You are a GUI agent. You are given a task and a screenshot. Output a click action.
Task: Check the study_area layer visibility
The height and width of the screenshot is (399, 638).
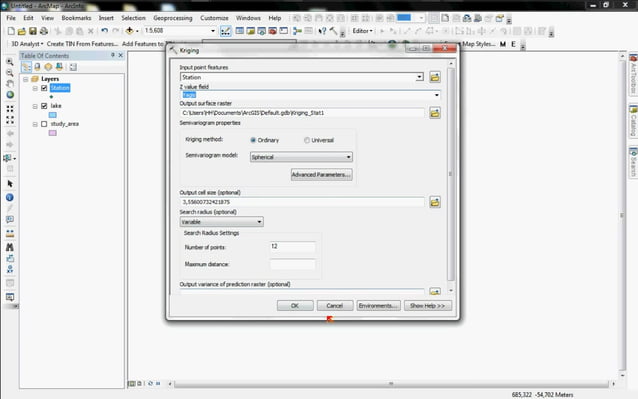[44, 124]
